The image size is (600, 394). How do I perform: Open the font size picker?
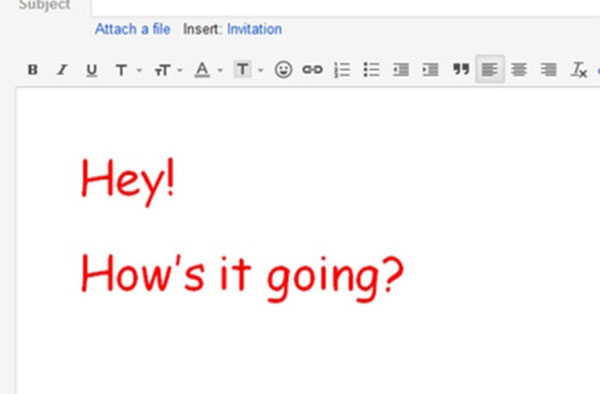pos(162,70)
